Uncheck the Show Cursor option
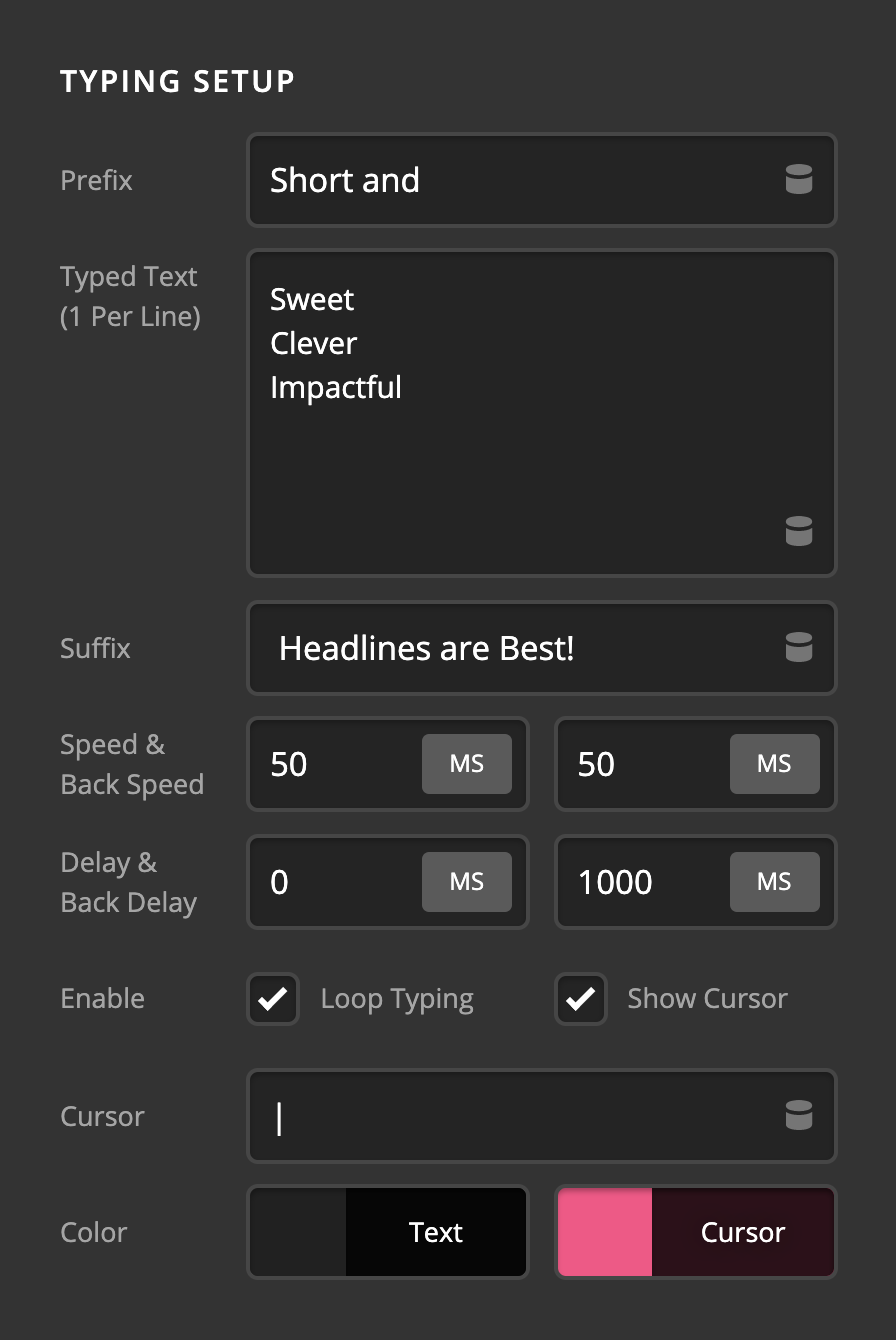 tap(581, 998)
